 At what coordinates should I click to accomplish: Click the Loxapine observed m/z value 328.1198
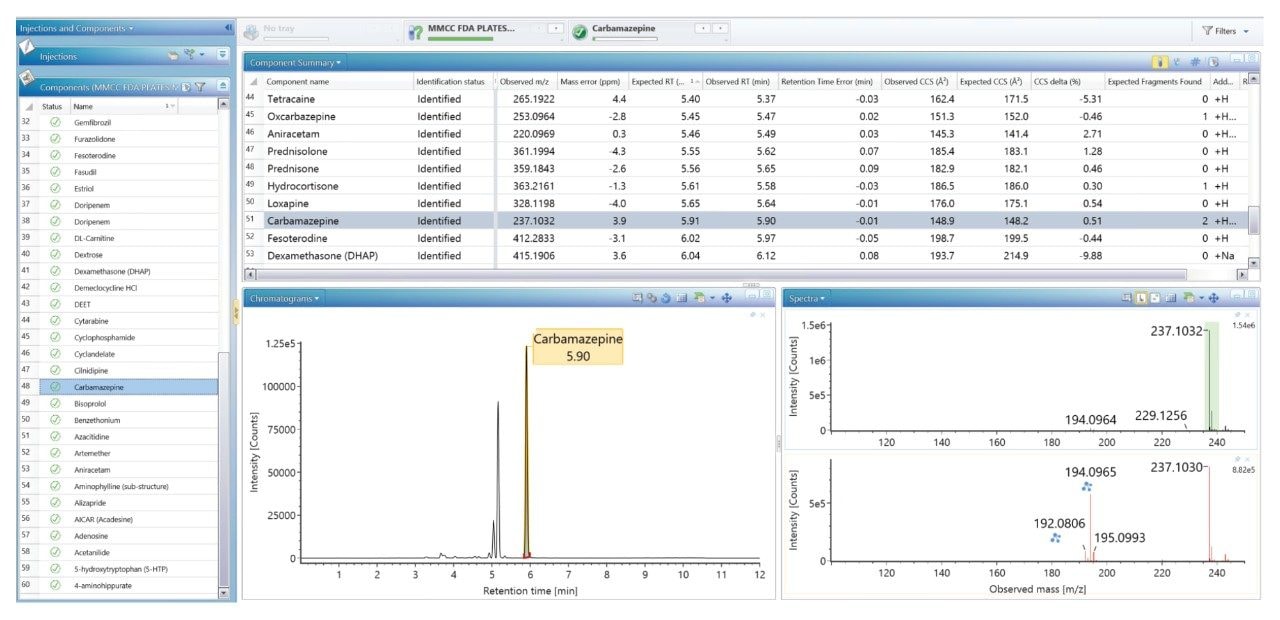pos(535,203)
